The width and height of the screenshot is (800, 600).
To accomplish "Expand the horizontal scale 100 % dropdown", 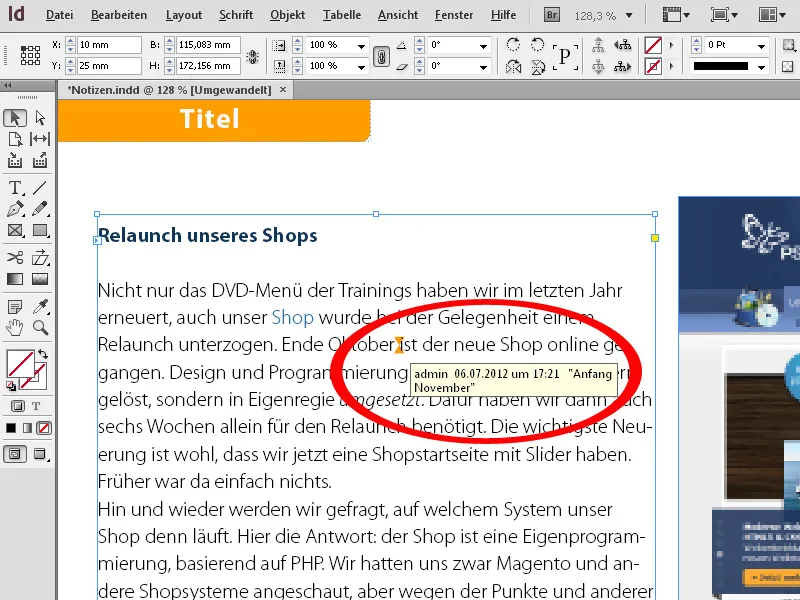I will [x=361, y=46].
